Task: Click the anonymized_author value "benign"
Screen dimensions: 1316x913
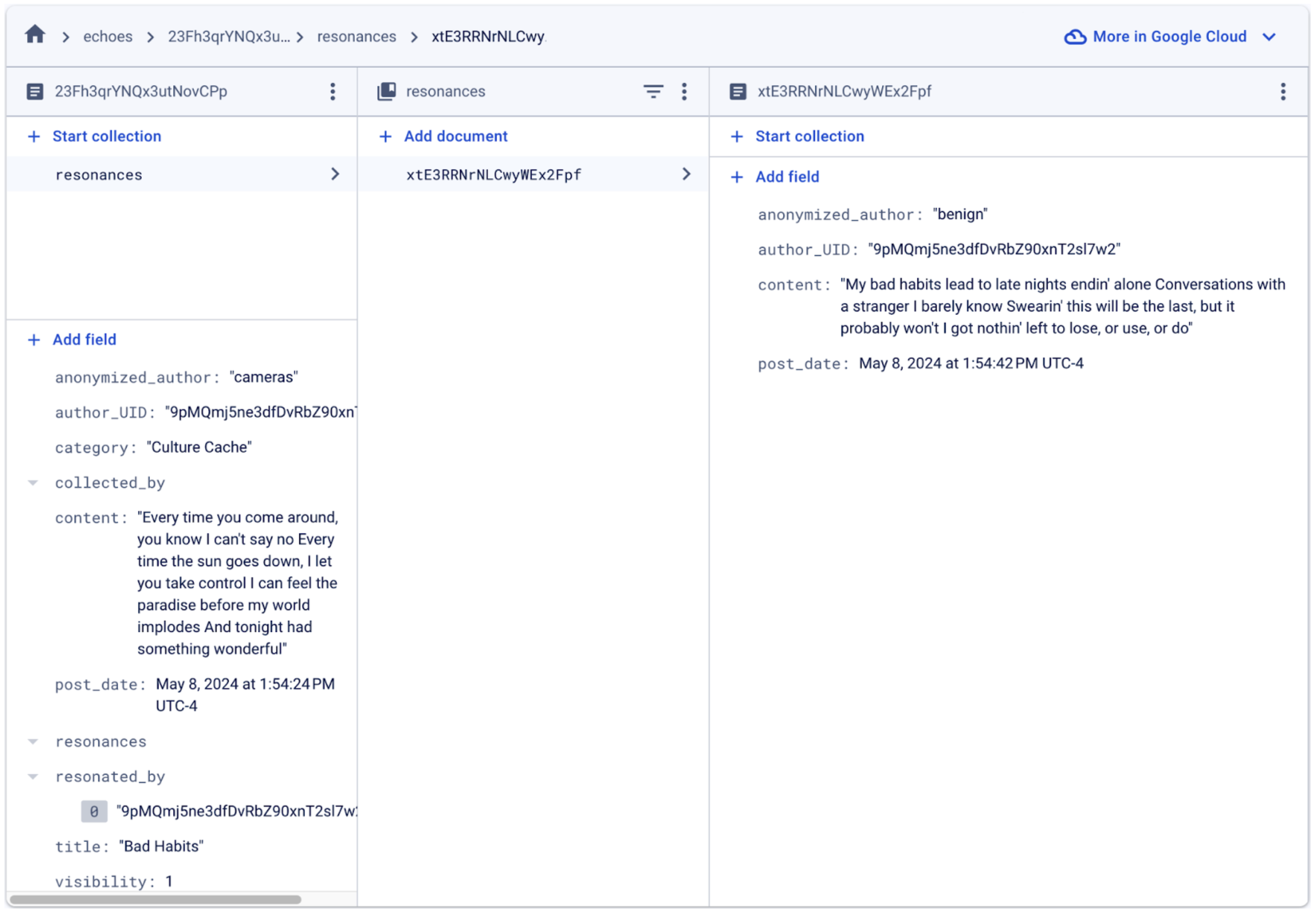Action: coord(960,214)
